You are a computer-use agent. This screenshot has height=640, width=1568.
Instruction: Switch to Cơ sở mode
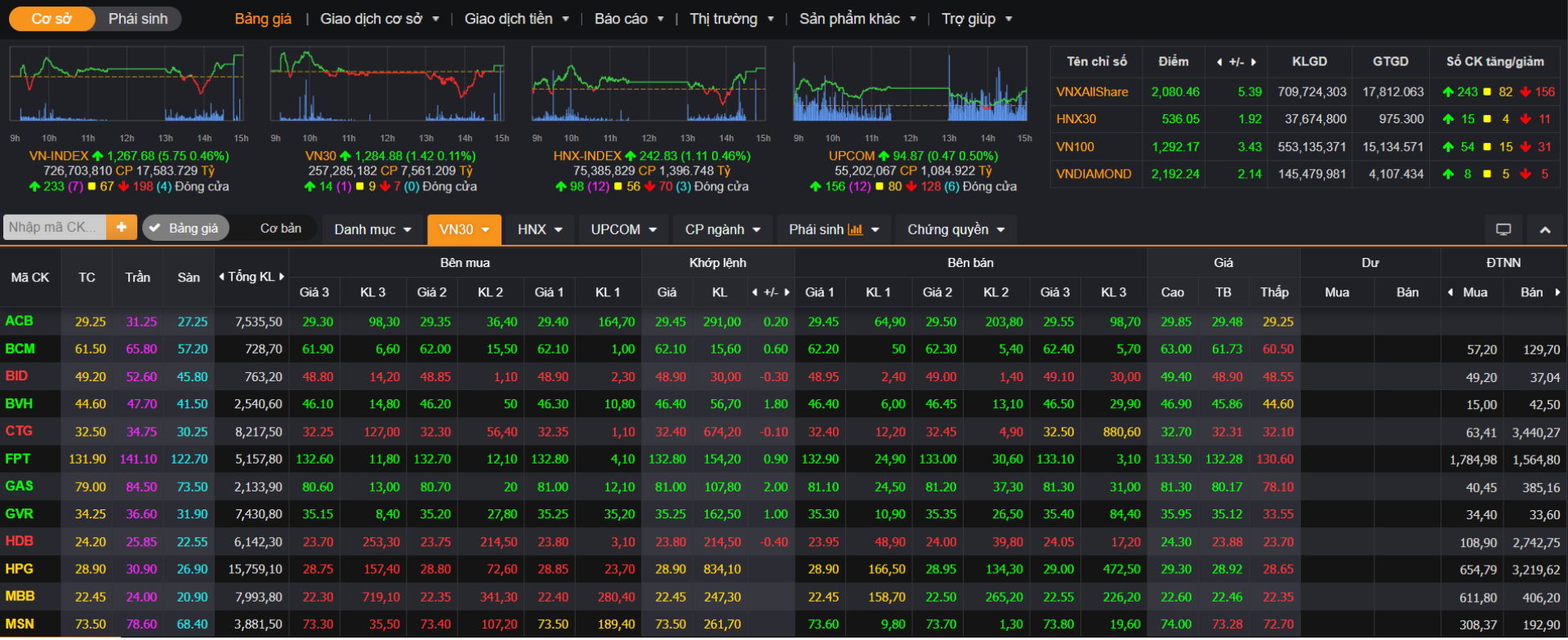click(x=51, y=19)
